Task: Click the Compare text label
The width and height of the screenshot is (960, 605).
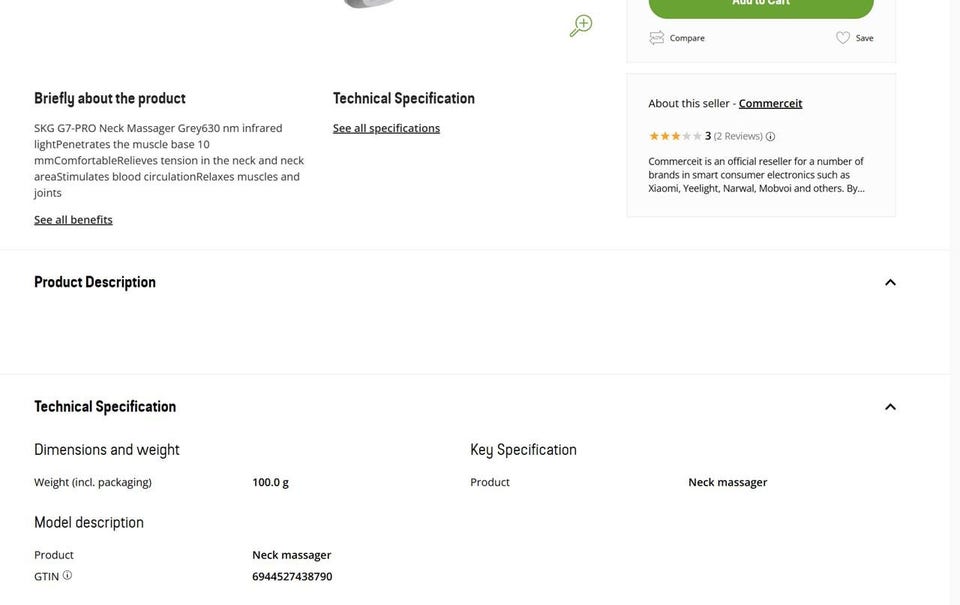Action: [x=687, y=38]
